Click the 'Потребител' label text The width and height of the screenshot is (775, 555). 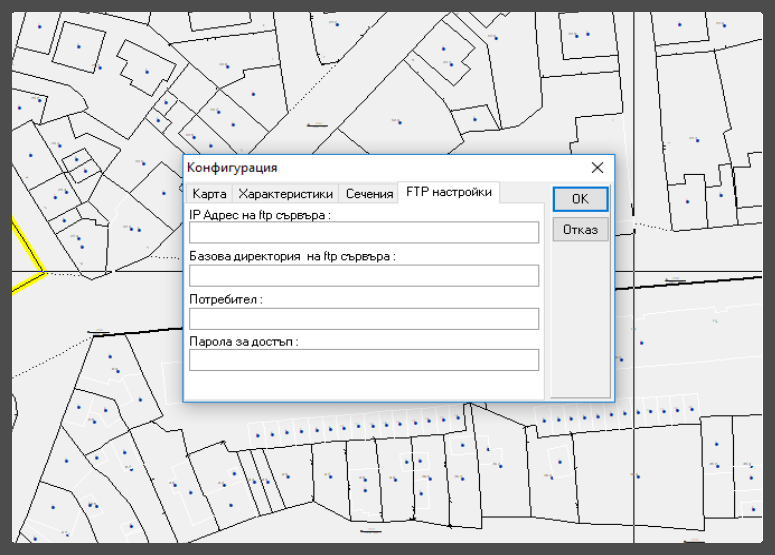pos(226,299)
